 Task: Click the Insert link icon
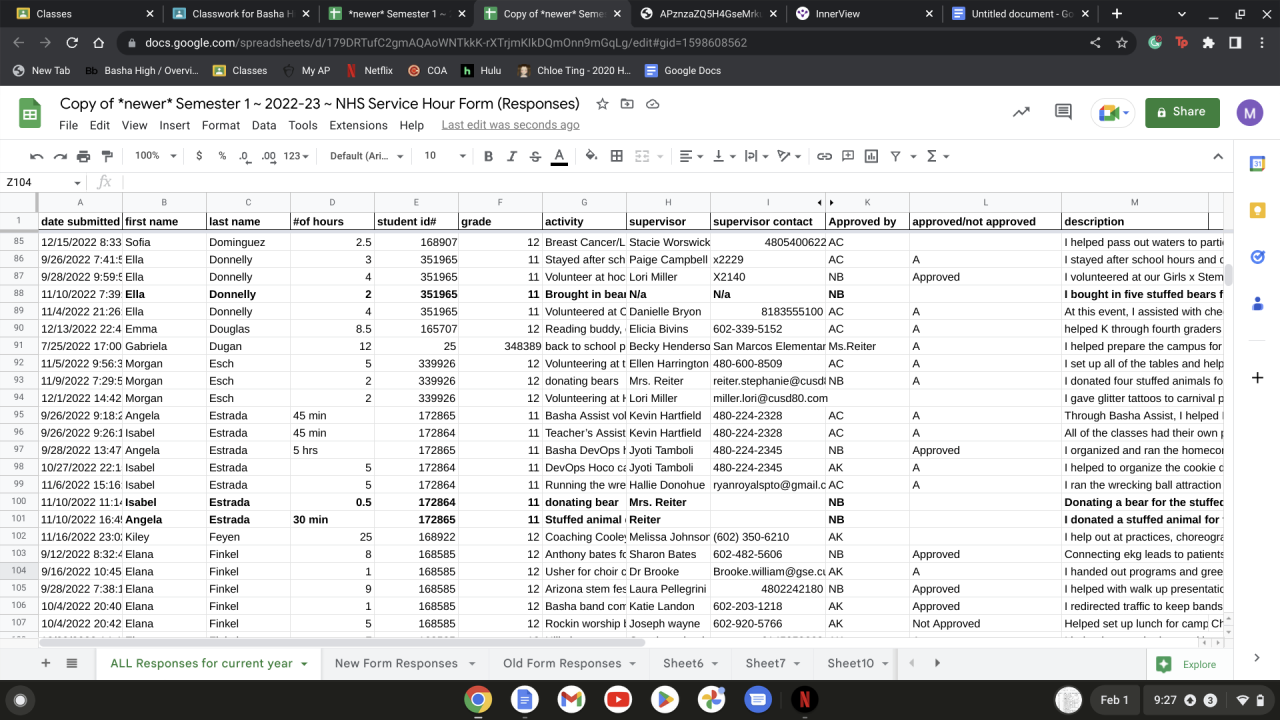point(824,156)
